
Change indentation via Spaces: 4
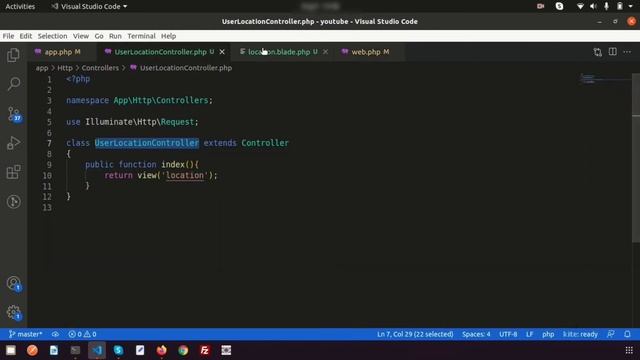[x=476, y=334]
